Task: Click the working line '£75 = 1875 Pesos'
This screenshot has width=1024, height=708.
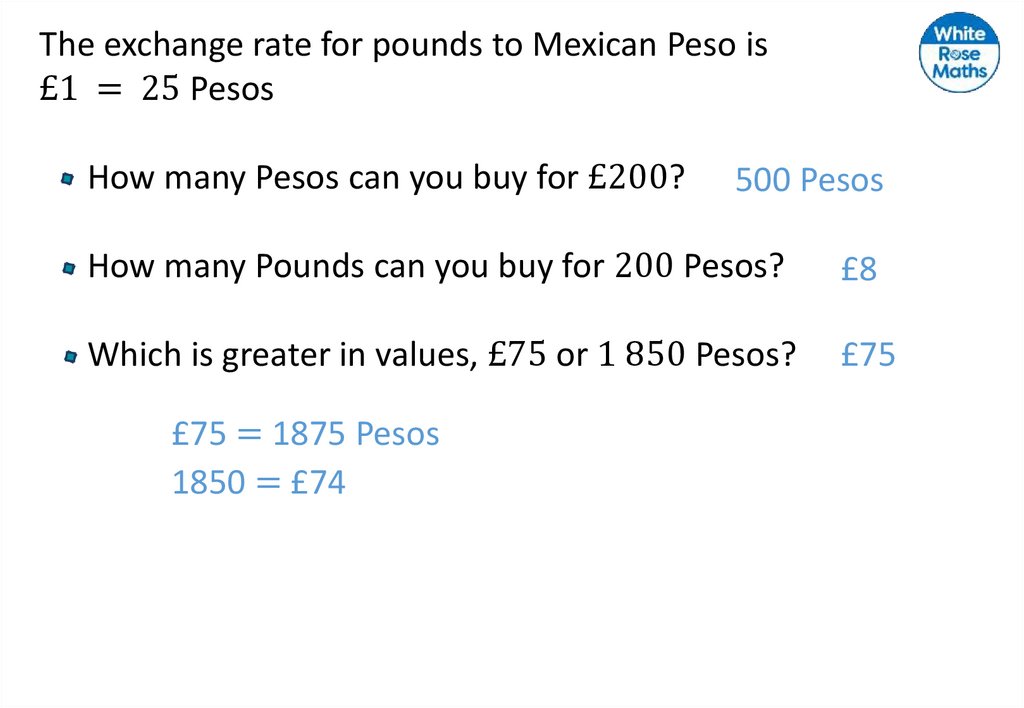Action: (305, 434)
